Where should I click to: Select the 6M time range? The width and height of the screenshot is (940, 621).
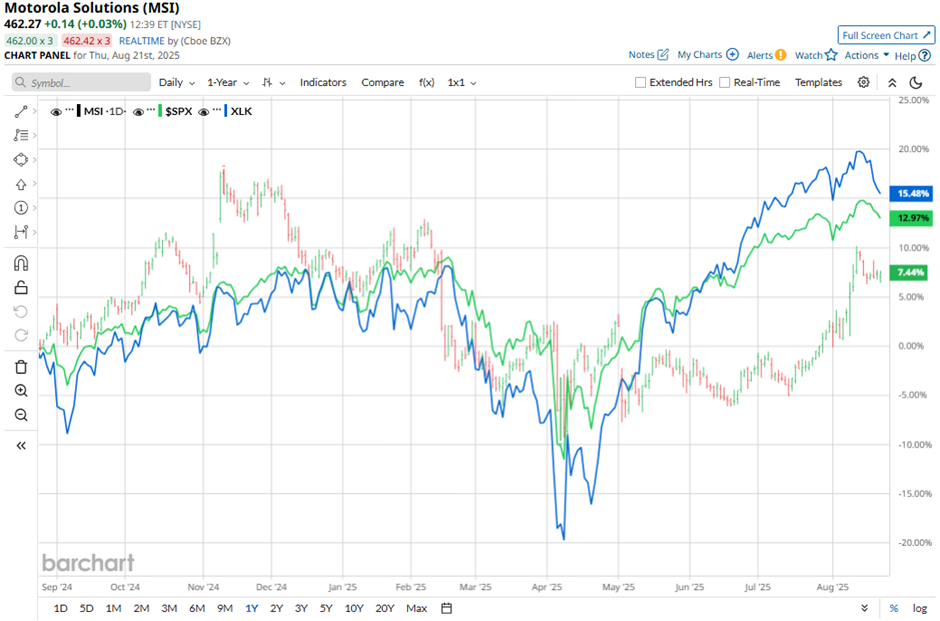[x=197, y=608]
